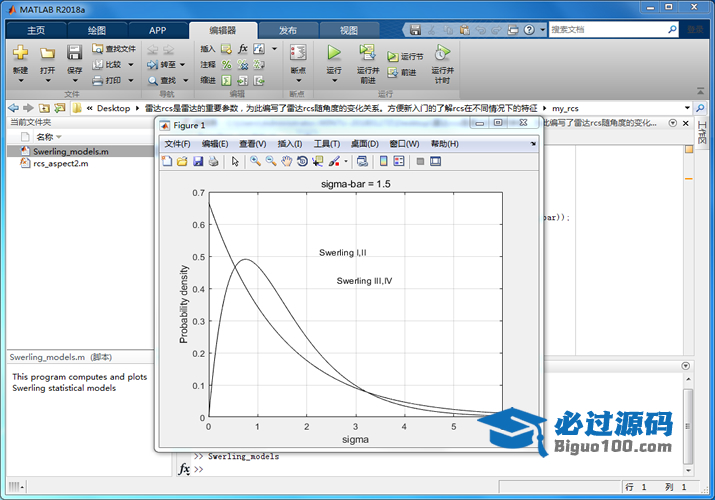Toggle the Insert Colorbar icon
This screenshot has width=715, height=500.
pos(383,161)
